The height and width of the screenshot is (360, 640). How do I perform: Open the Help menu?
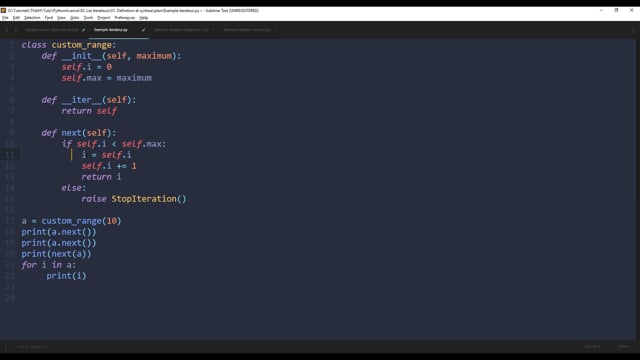coord(144,18)
